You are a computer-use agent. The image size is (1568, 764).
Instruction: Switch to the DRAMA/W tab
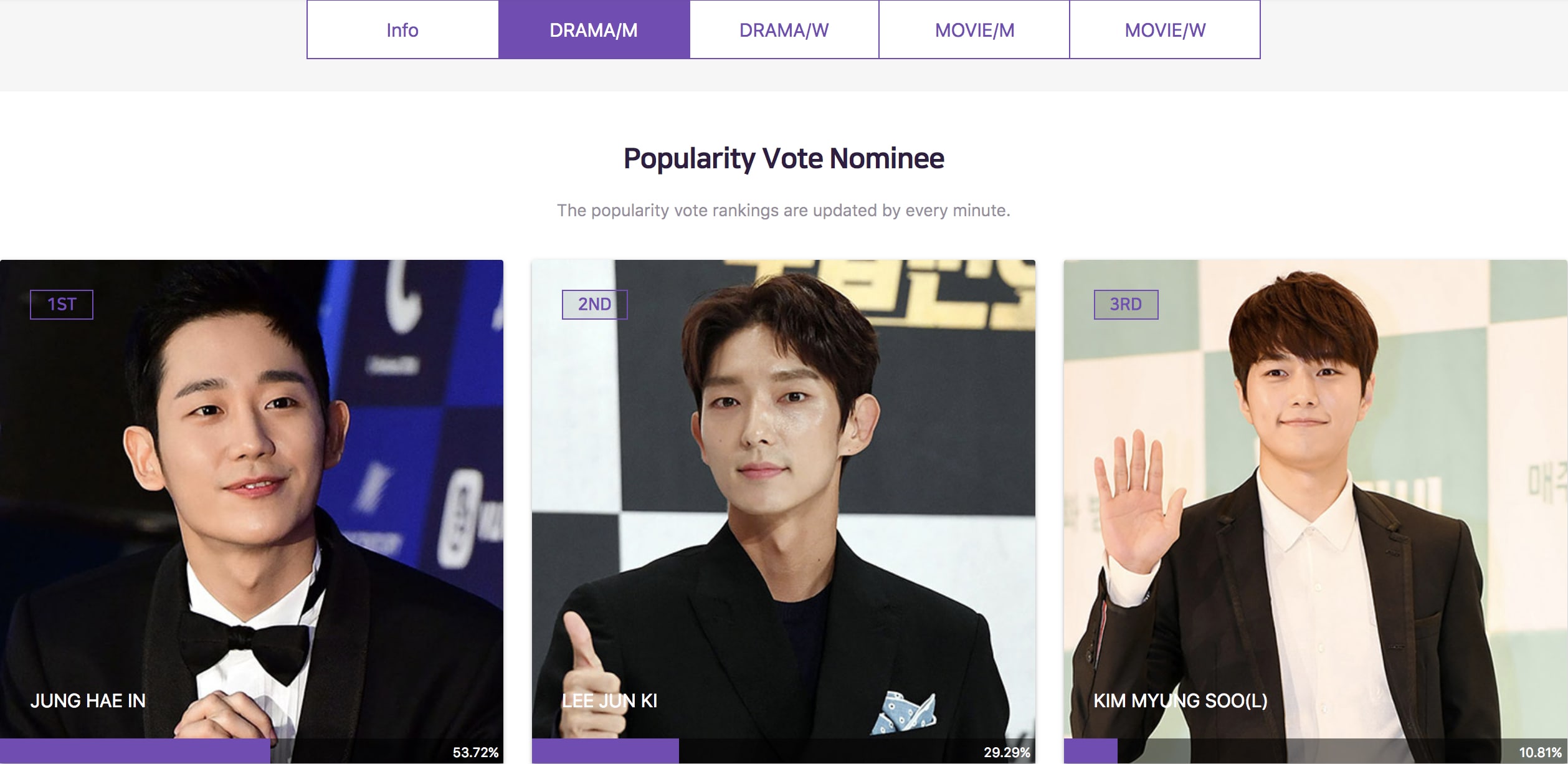point(784,30)
